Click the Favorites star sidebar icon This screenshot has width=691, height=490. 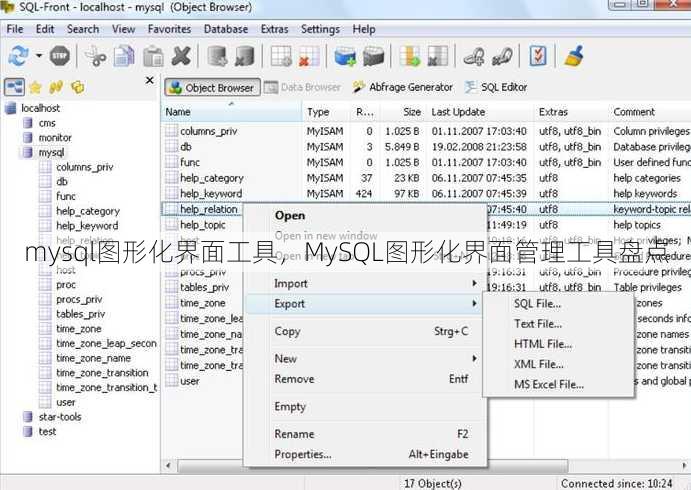(35, 88)
